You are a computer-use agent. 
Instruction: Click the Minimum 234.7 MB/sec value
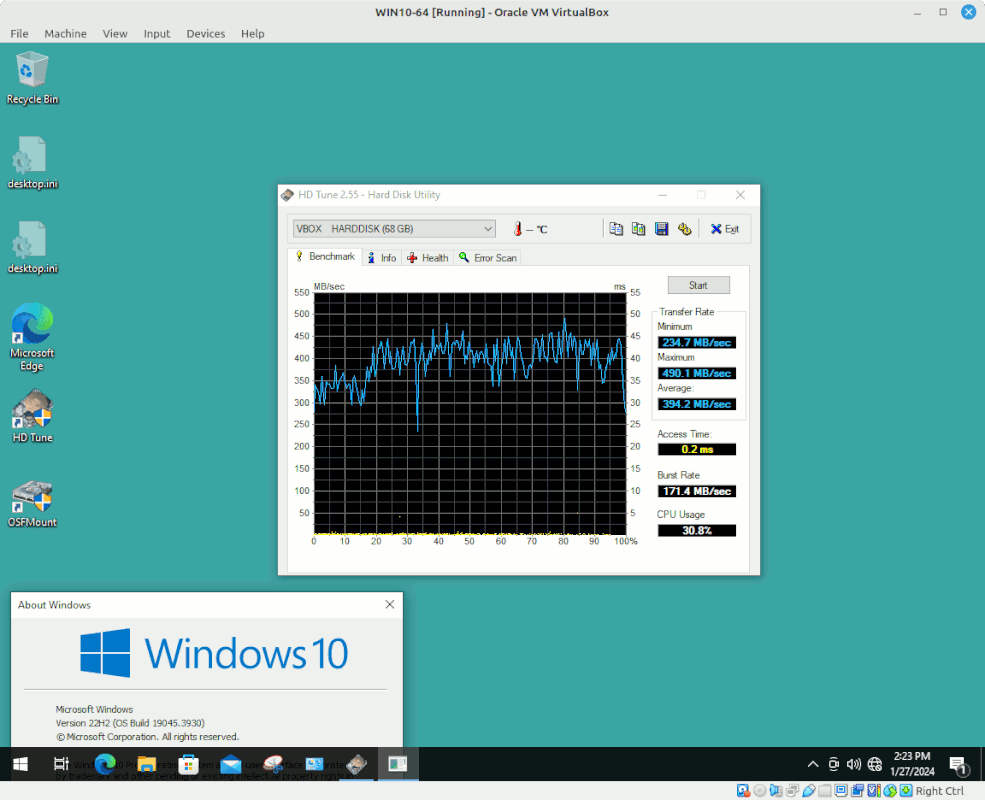pyautogui.click(x=697, y=342)
